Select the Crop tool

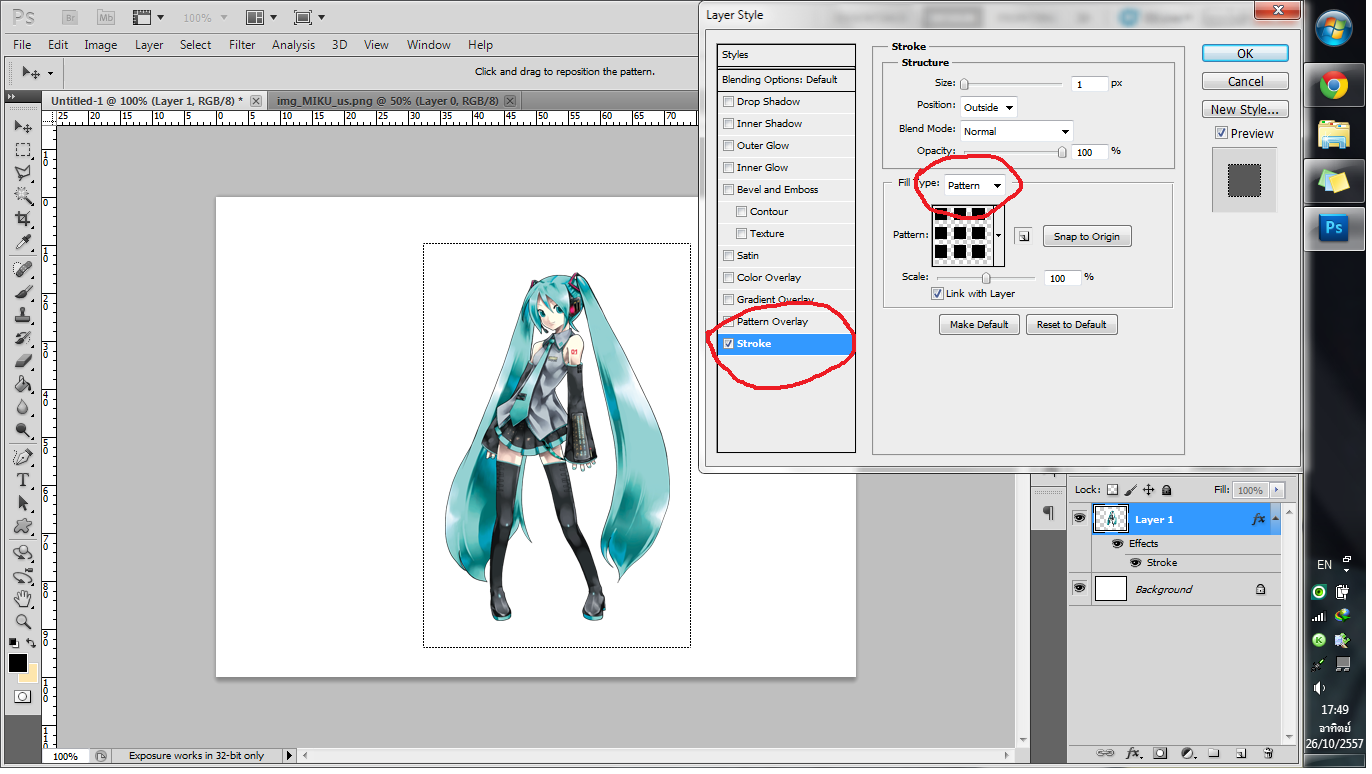22,219
